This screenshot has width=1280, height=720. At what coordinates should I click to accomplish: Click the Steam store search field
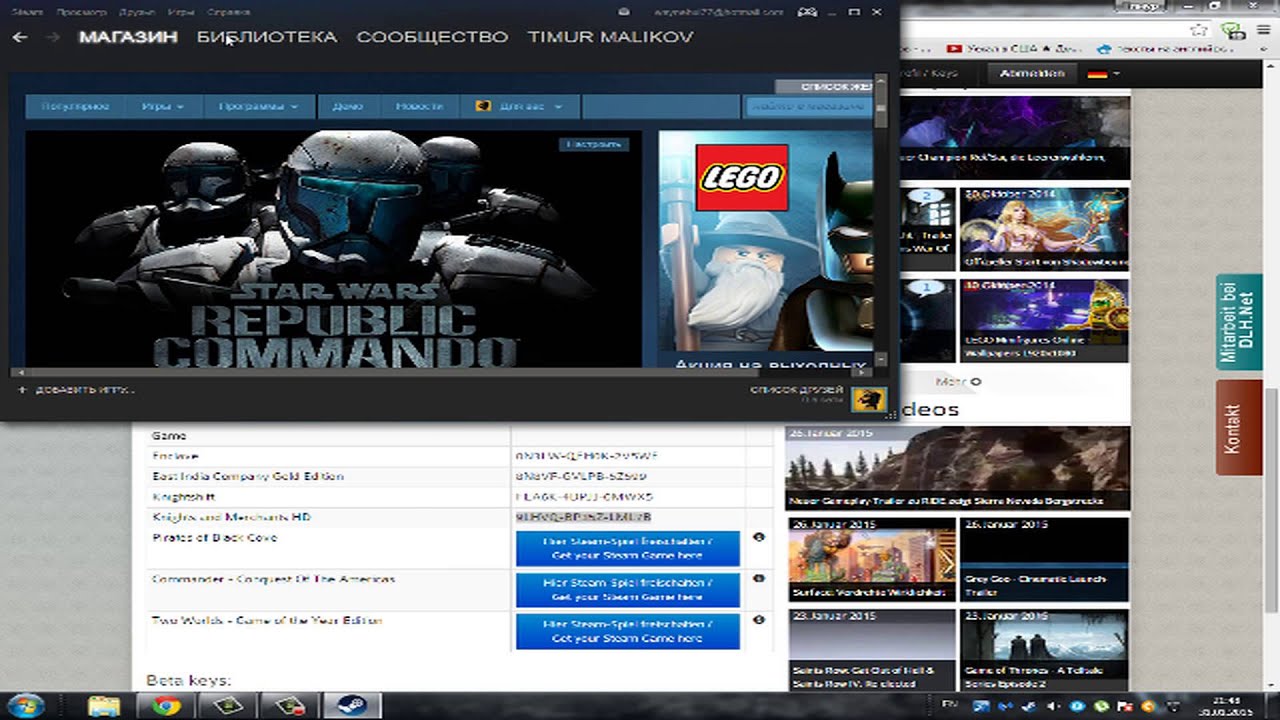tap(807, 106)
